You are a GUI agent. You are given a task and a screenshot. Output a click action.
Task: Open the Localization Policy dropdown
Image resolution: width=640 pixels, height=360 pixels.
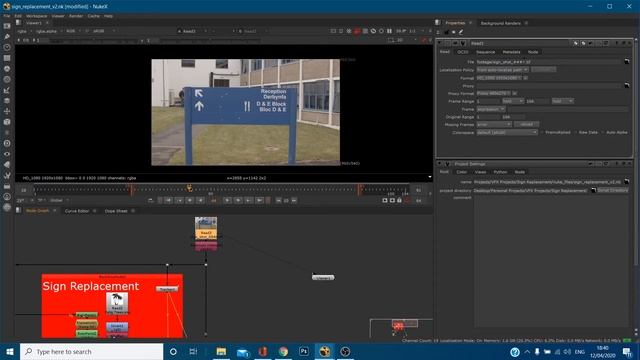502,70
